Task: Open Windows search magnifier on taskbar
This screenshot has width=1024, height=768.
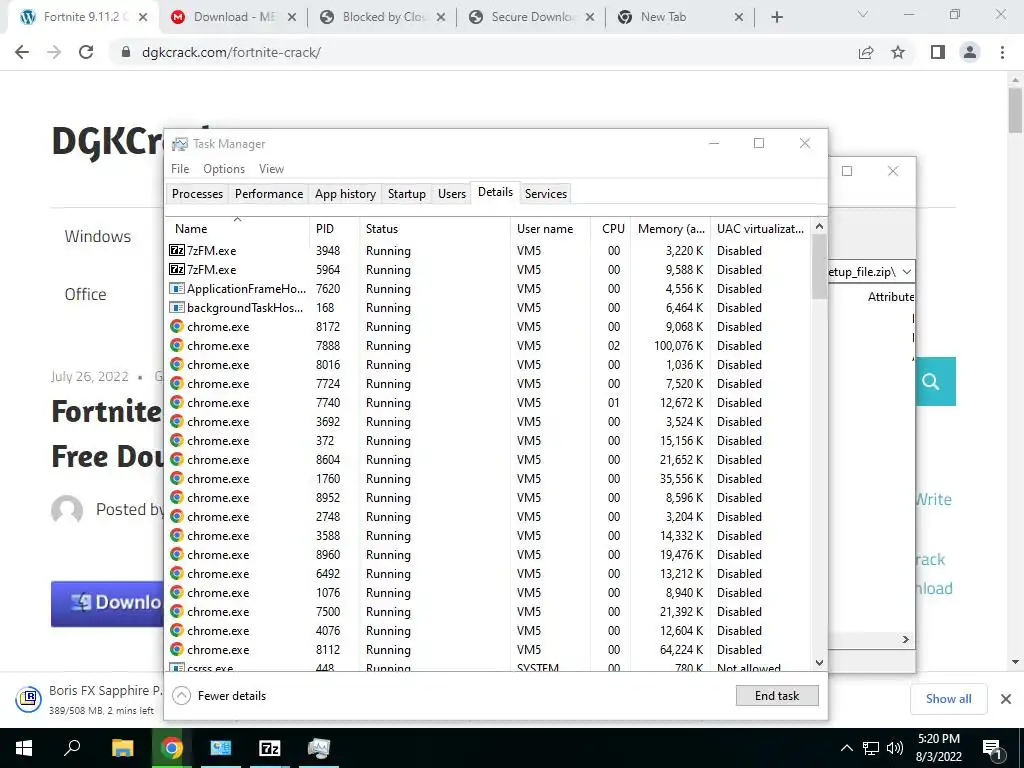Action: (x=72, y=748)
